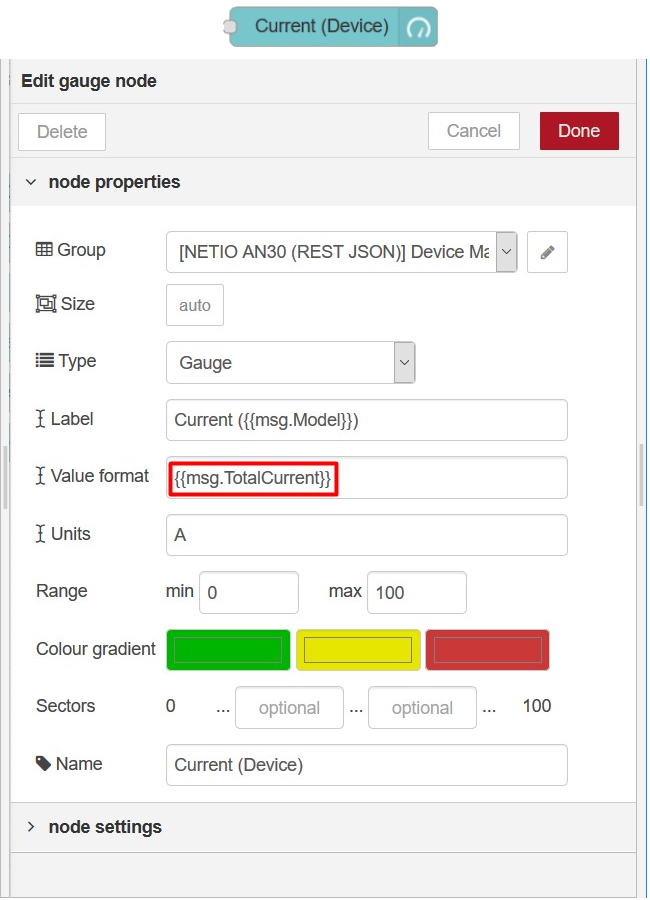The image size is (650, 900).
Task: Pick the yellow colour gradient swatch
Action: pos(358,650)
